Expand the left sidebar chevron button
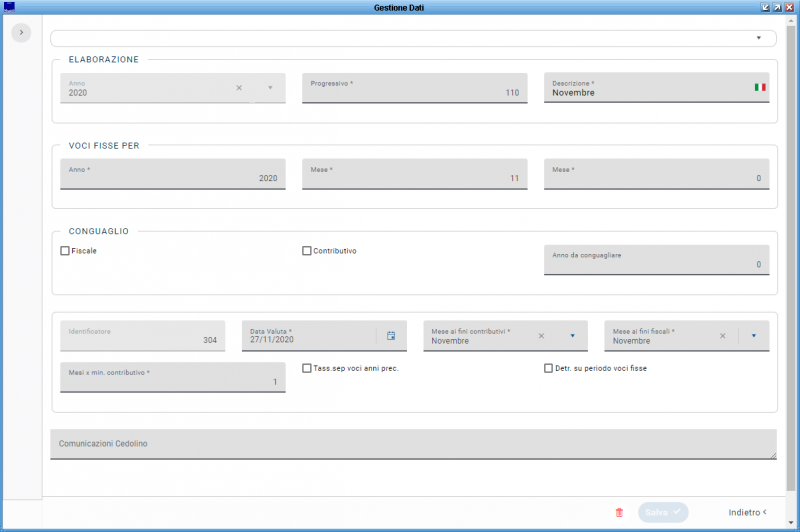Viewport: 800px width, 532px height. pyautogui.click(x=21, y=33)
